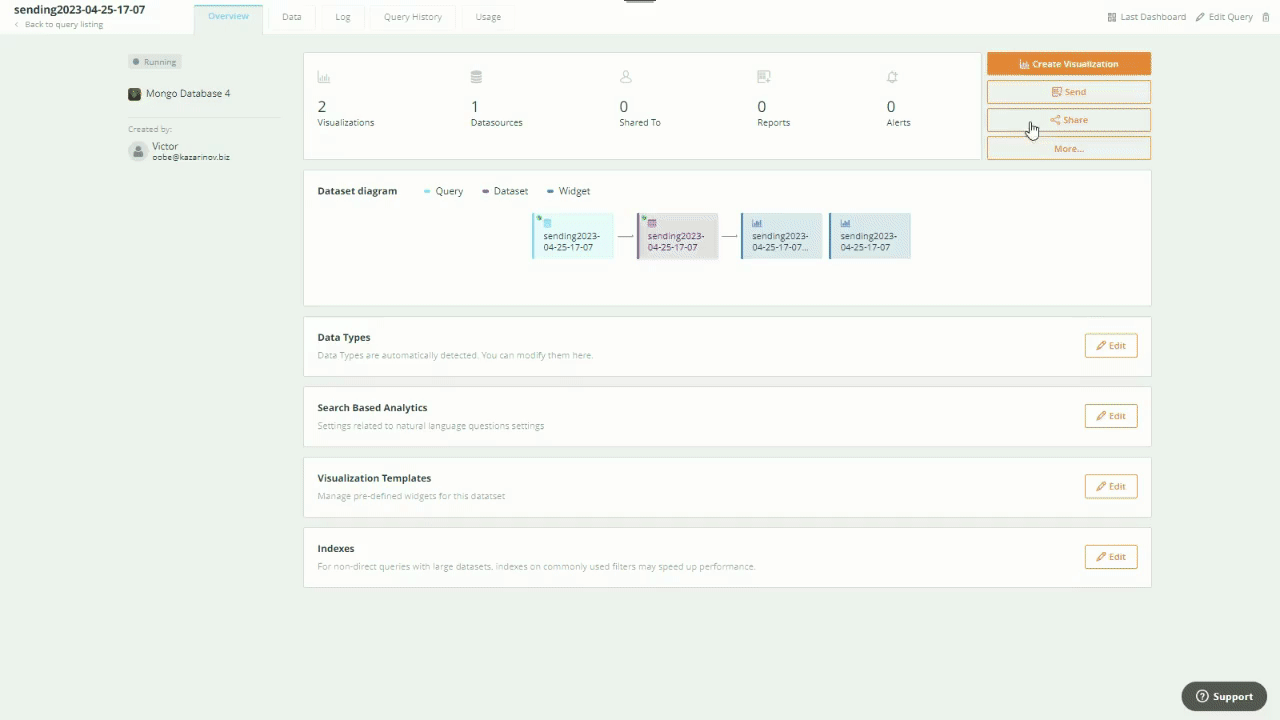Open the Support chat widget
The image size is (1280, 720).
pyautogui.click(x=1224, y=696)
